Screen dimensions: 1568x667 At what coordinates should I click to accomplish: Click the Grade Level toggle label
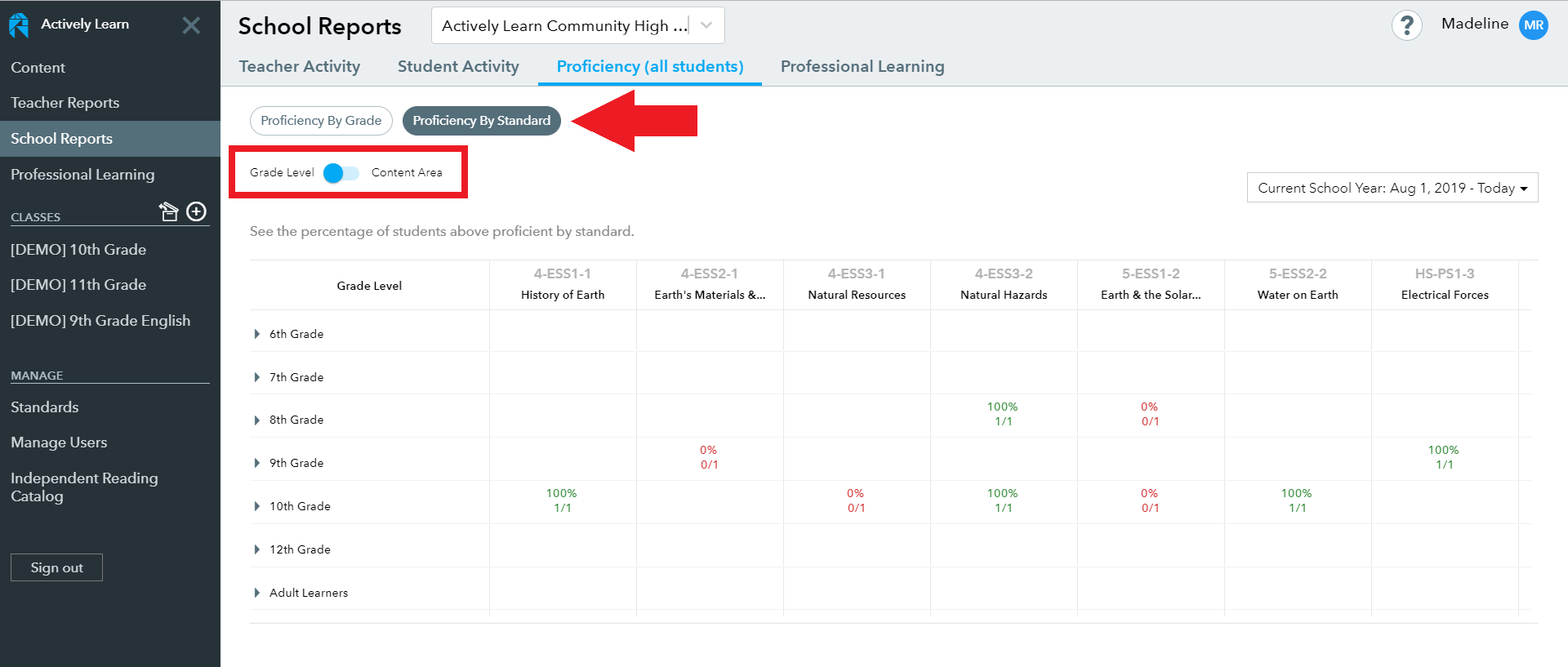[282, 173]
